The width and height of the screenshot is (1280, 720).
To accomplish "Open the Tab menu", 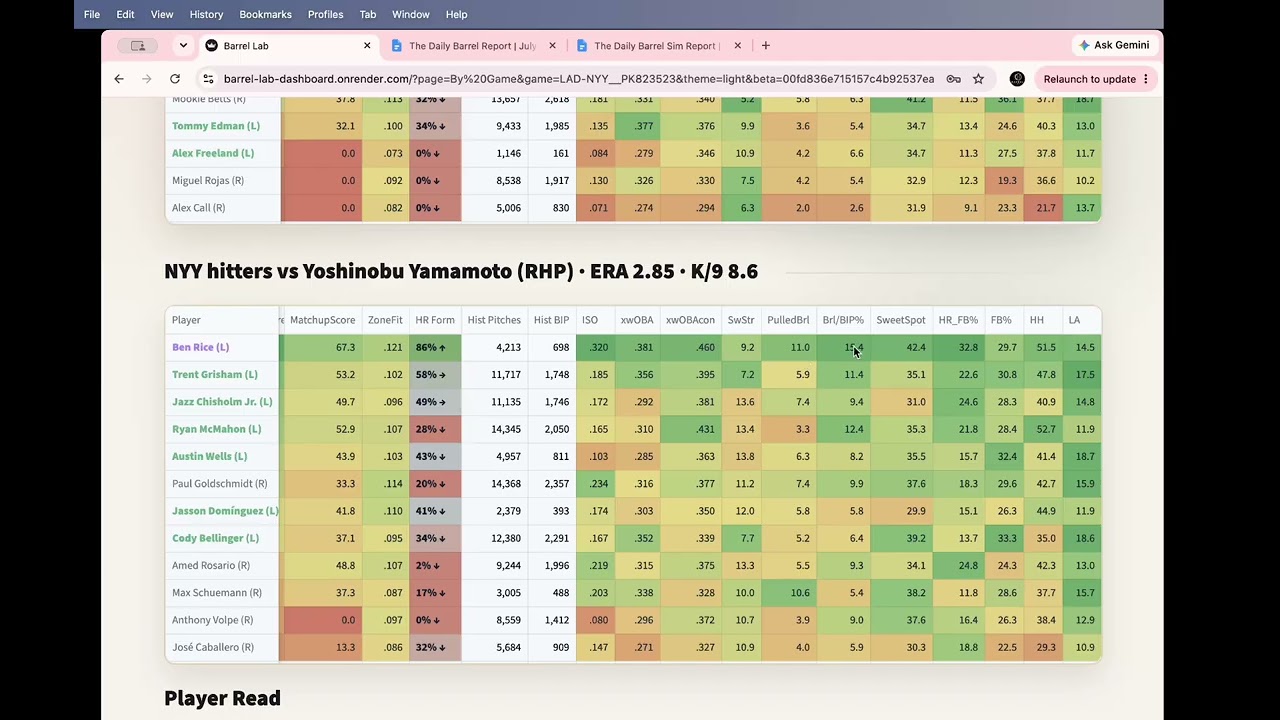I will point(368,14).
